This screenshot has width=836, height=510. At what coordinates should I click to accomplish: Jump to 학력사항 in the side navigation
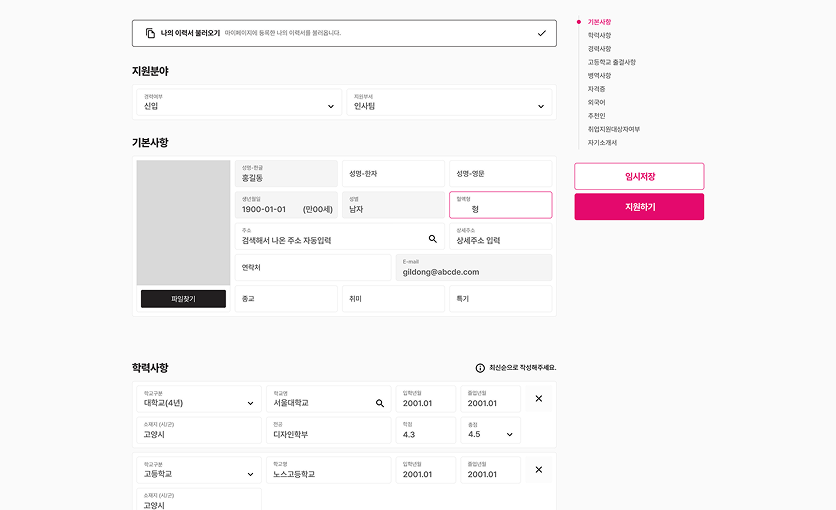599,35
